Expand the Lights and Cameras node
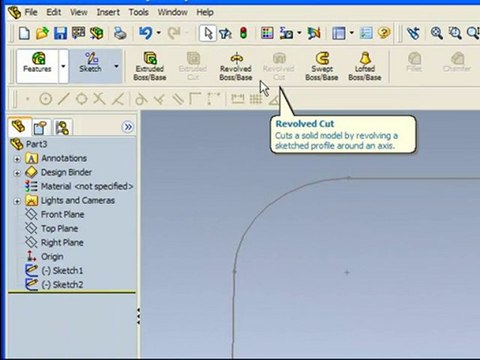Screen dimensions: 480x360 tap(17, 201)
